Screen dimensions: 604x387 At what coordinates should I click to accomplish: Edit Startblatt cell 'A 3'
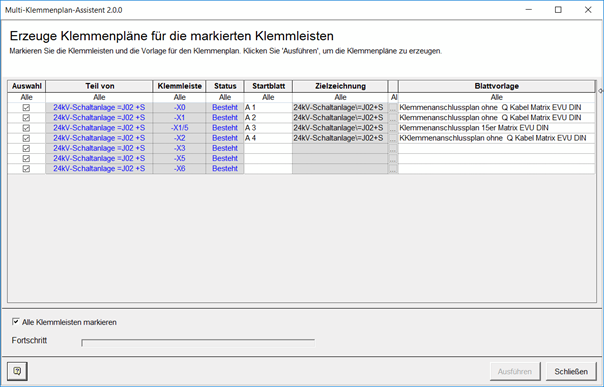pyautogui.click(x=268, y=128)
